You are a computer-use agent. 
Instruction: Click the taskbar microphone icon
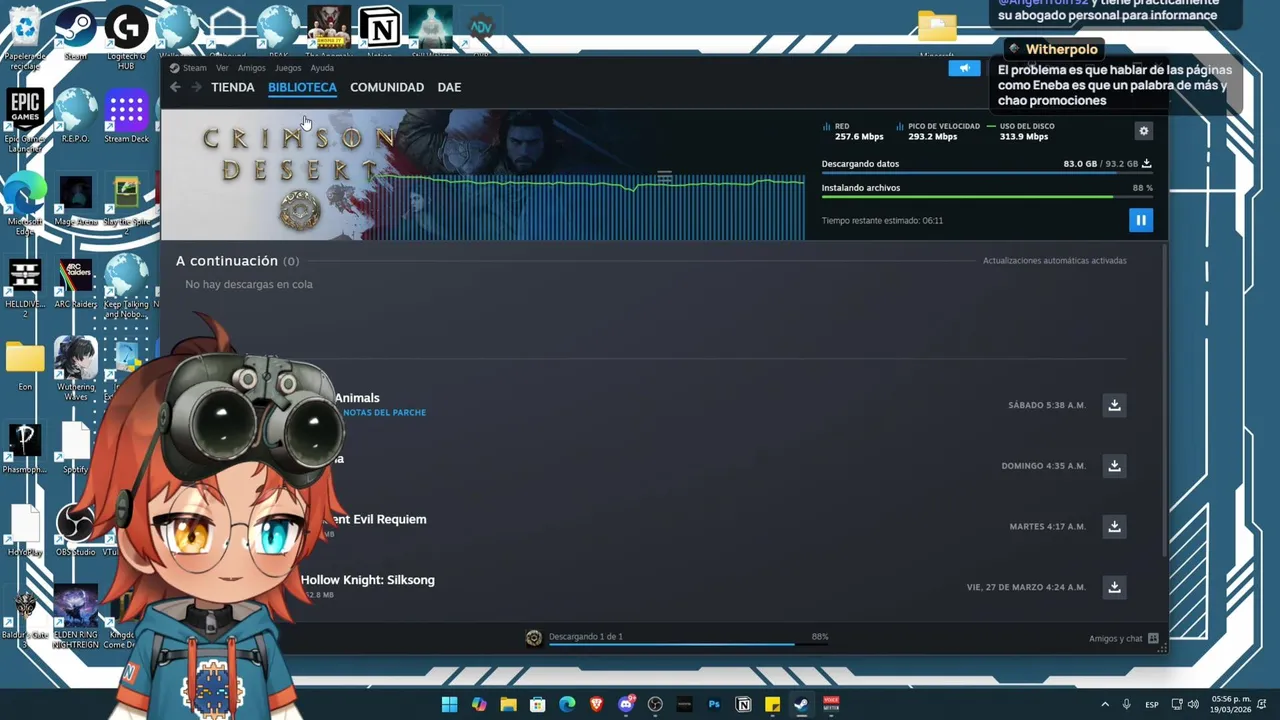coord(1127,704)
